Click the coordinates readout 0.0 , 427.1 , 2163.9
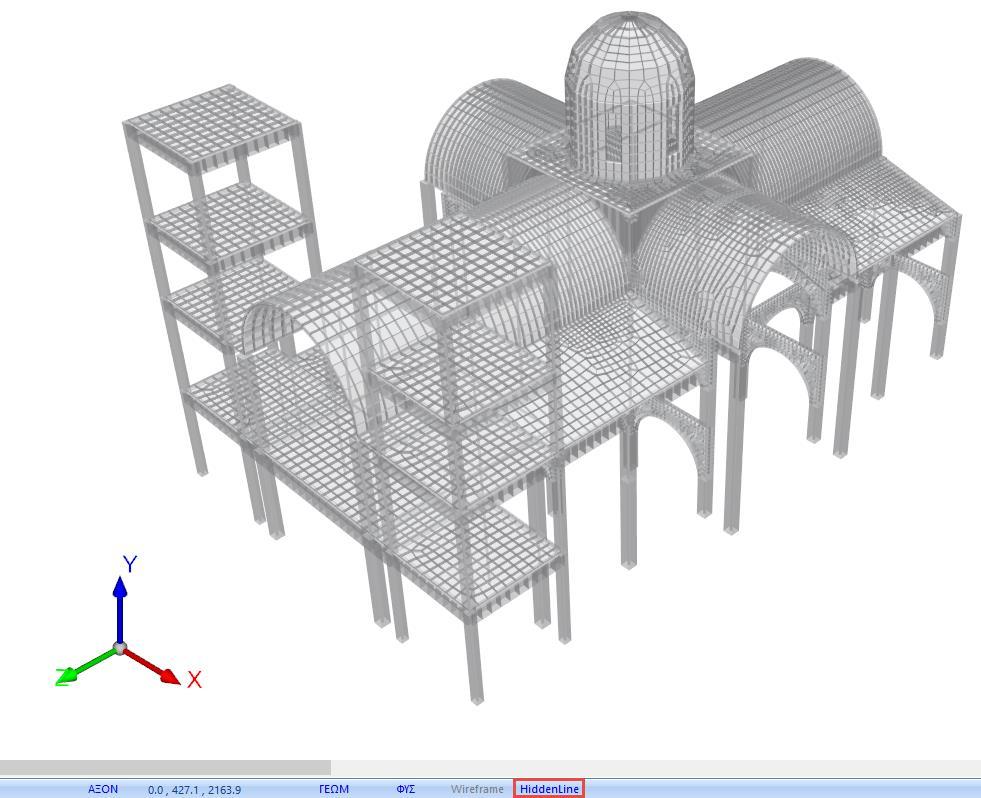Image resolution: width=981 pixels, height=798 pixels. click(195, 790)
